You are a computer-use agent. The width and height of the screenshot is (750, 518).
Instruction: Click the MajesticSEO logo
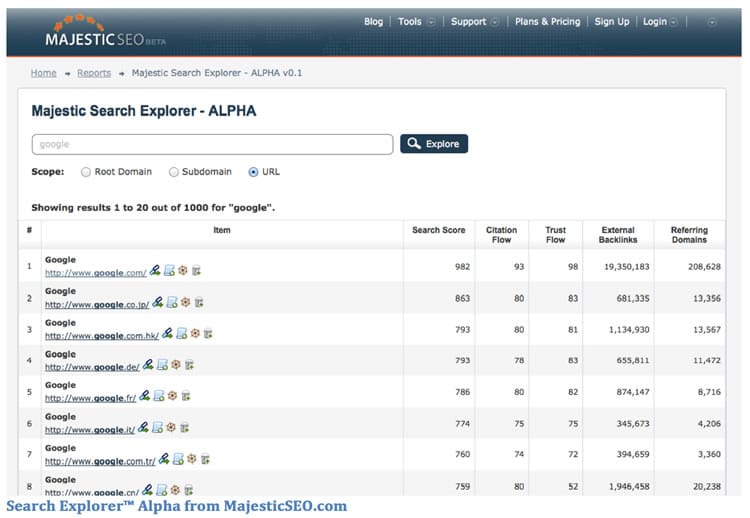pos(105,31)
